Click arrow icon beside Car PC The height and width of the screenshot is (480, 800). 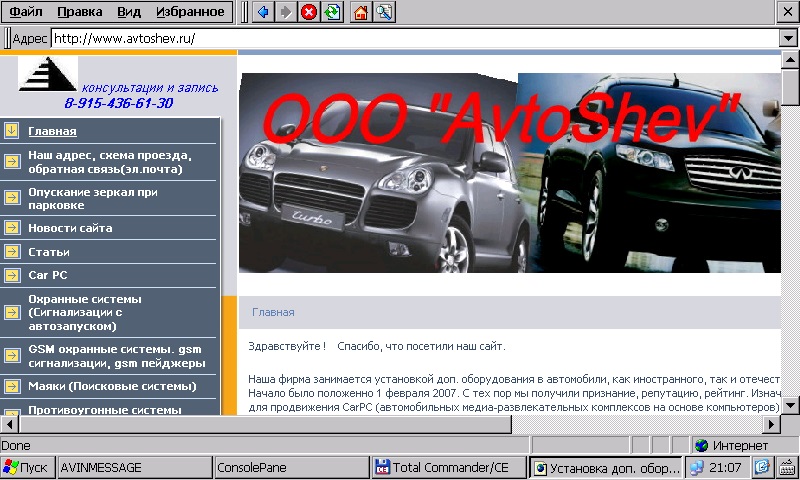coord(11,275)
